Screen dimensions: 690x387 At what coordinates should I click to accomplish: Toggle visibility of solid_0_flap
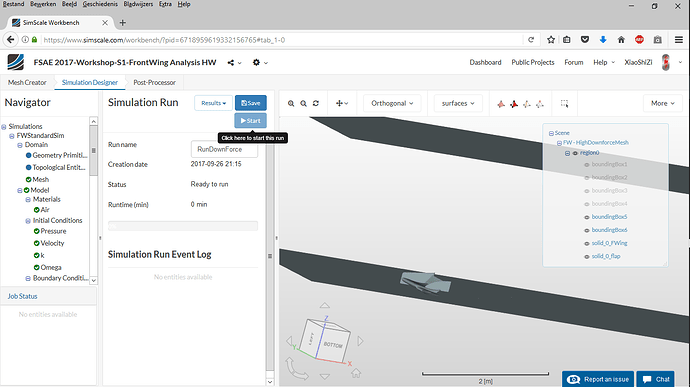pyautogui.click(x=587, y=257)
